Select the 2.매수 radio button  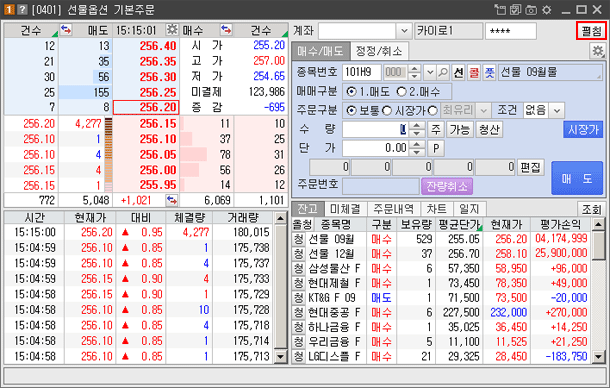point(401,92)
